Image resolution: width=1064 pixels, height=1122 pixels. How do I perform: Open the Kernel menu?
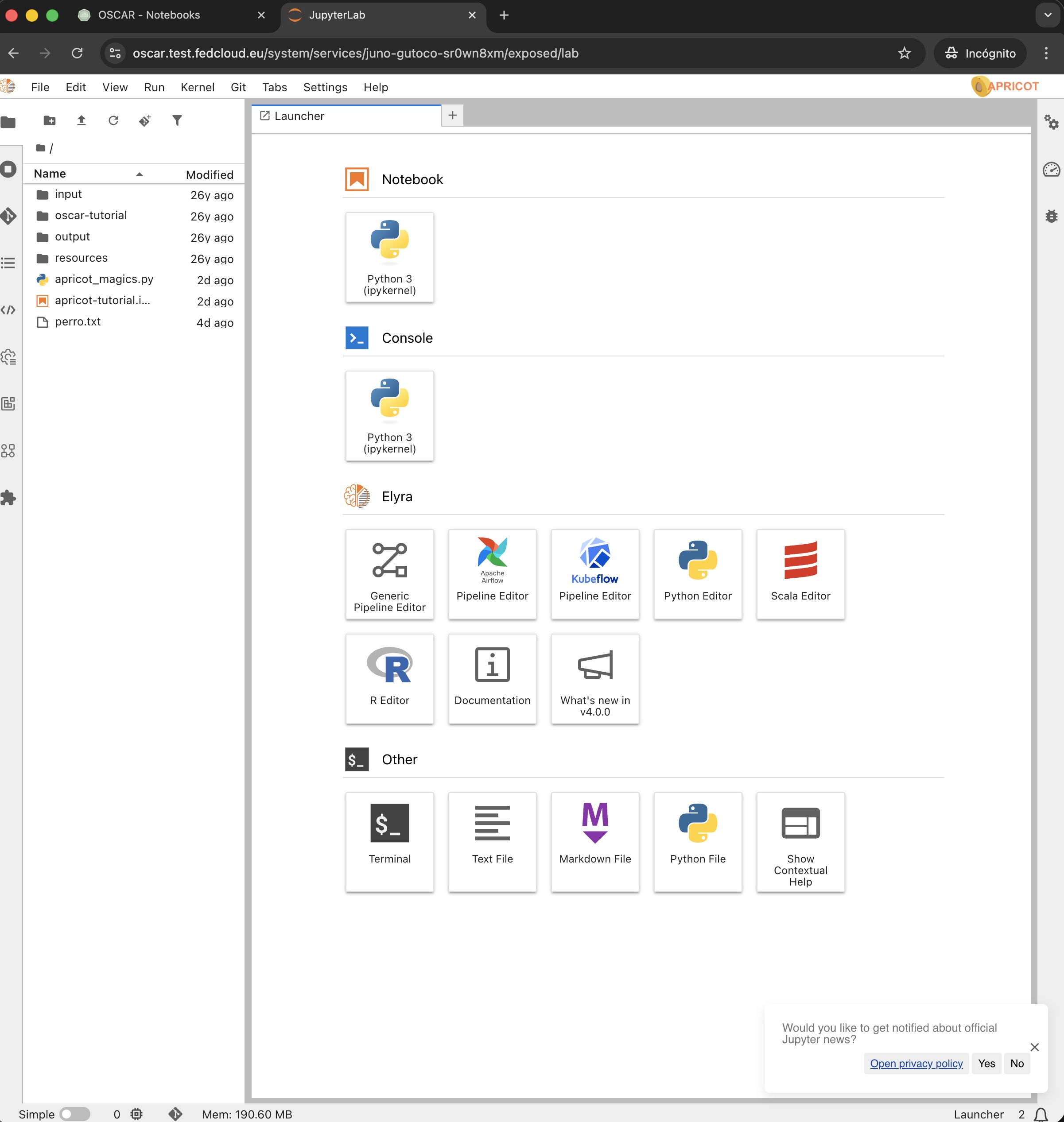(197, 87)
